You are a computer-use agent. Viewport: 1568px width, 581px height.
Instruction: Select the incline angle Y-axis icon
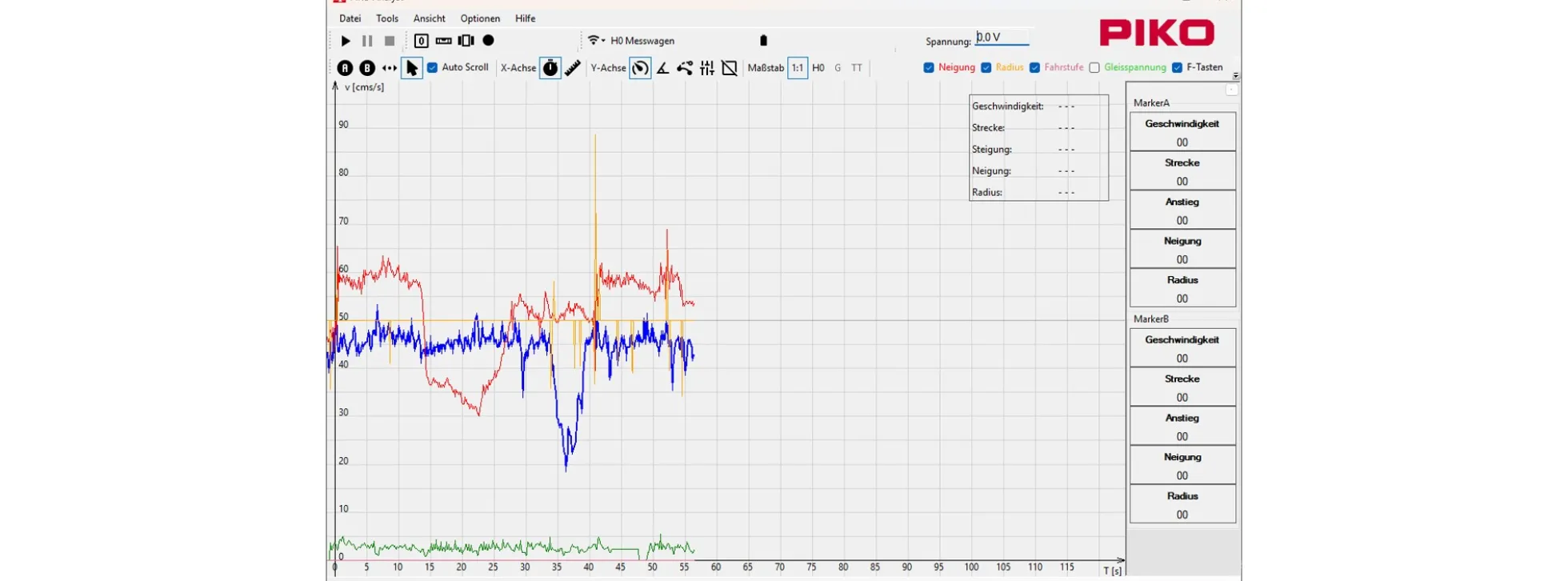click(x=663, y=68)
